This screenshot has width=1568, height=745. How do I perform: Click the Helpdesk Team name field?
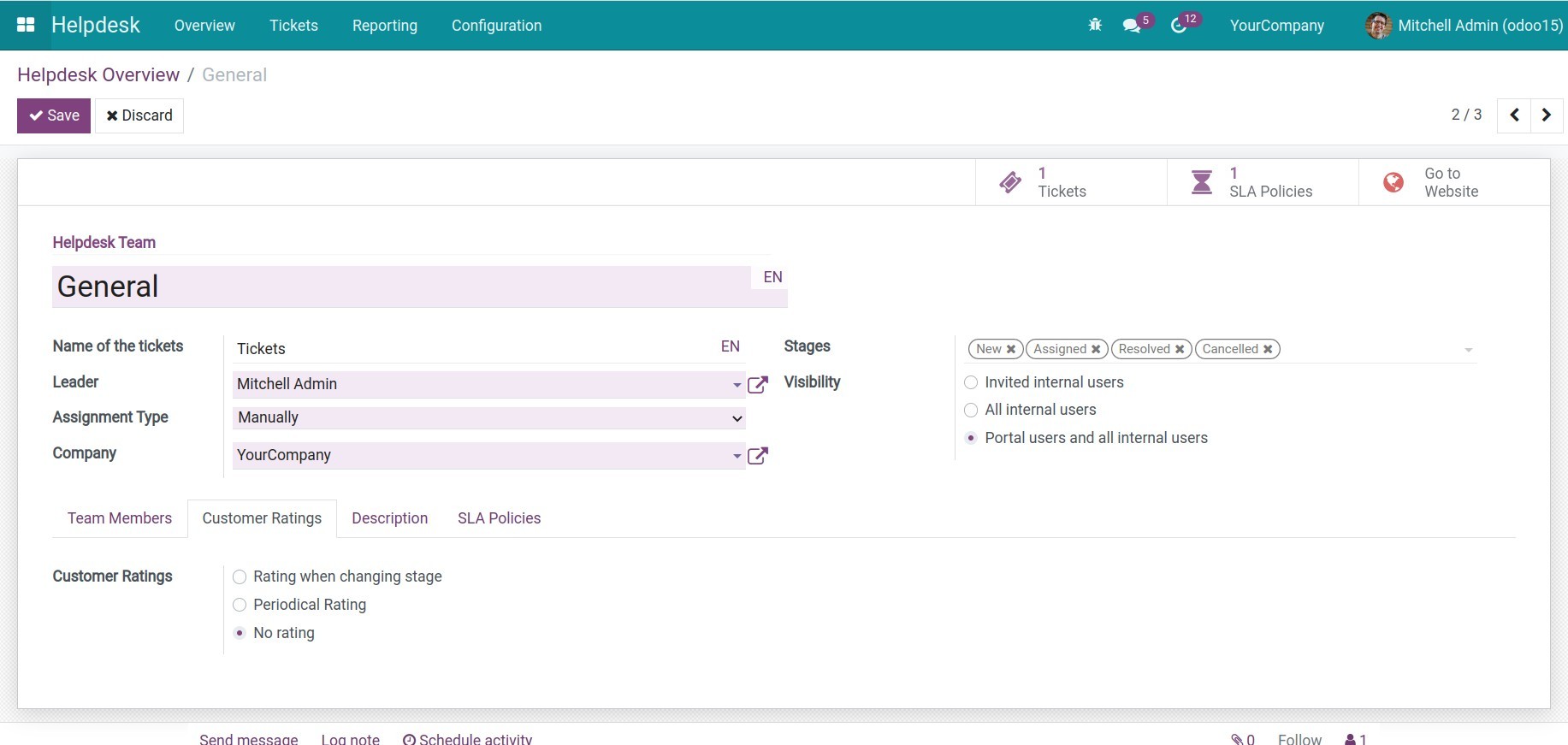(402, 287)
